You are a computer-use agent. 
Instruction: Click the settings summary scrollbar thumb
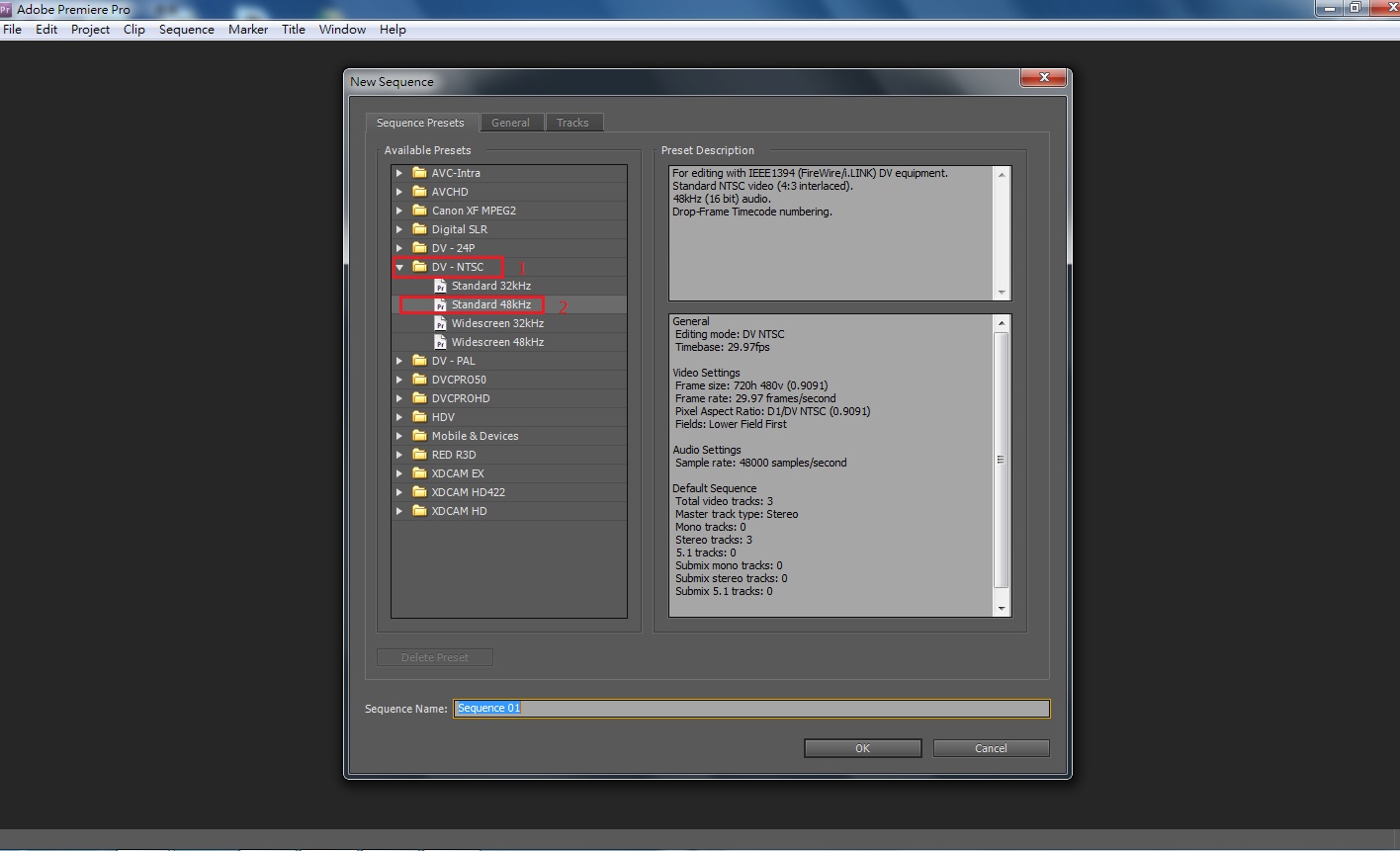click(x=1001, y=460)
